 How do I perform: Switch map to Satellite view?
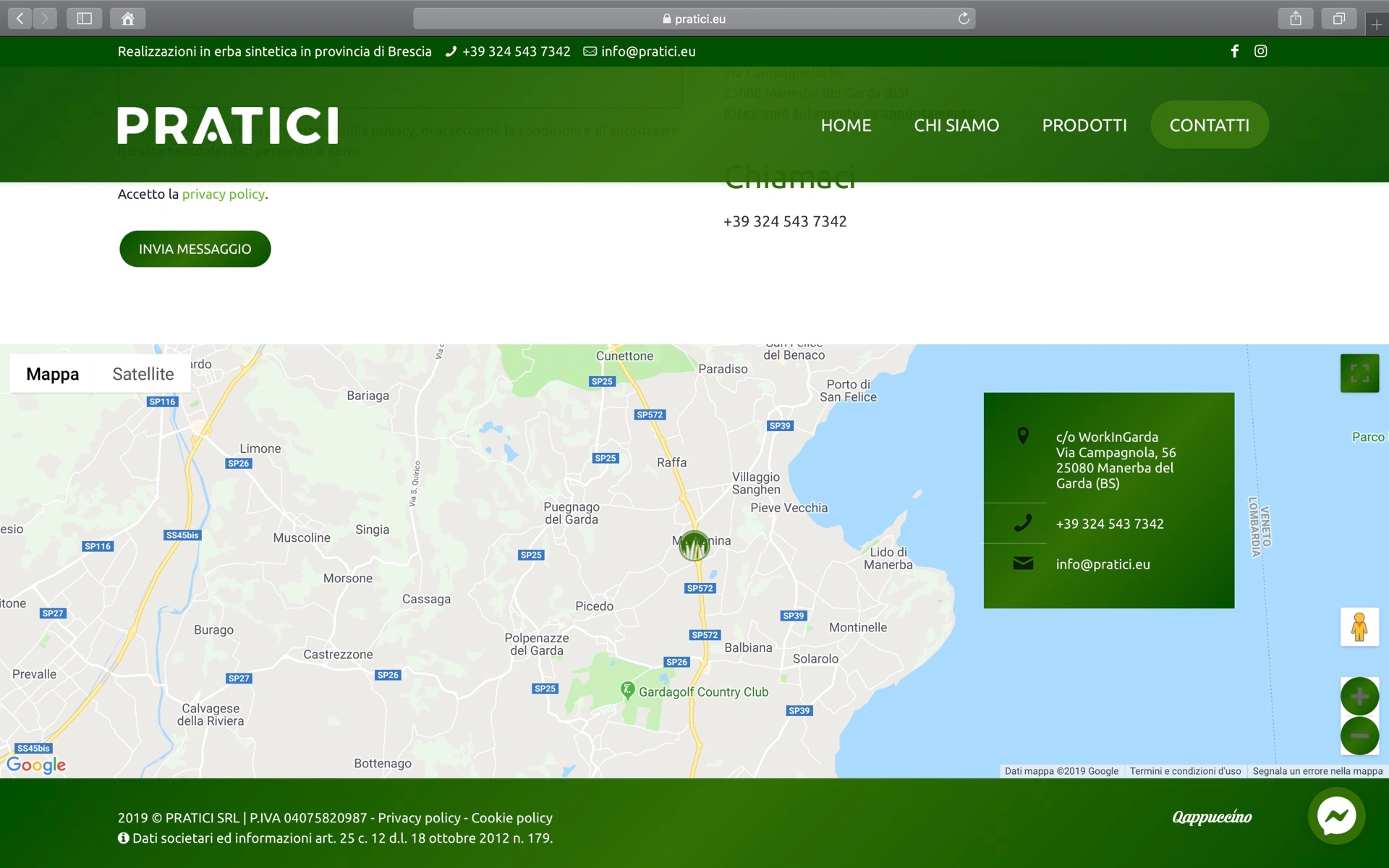click(x=143, y=373)
